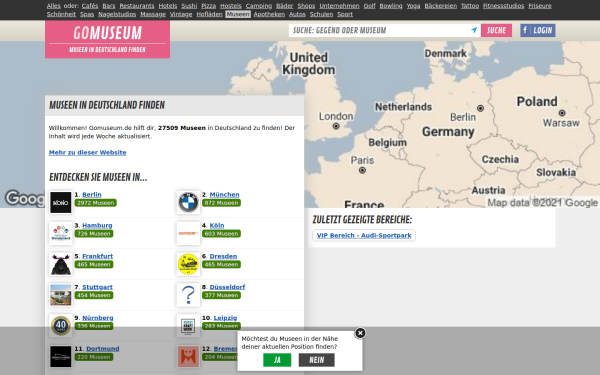Click the London marker on the map
Viewport: 600px width, 375px height.
[336, 126]
